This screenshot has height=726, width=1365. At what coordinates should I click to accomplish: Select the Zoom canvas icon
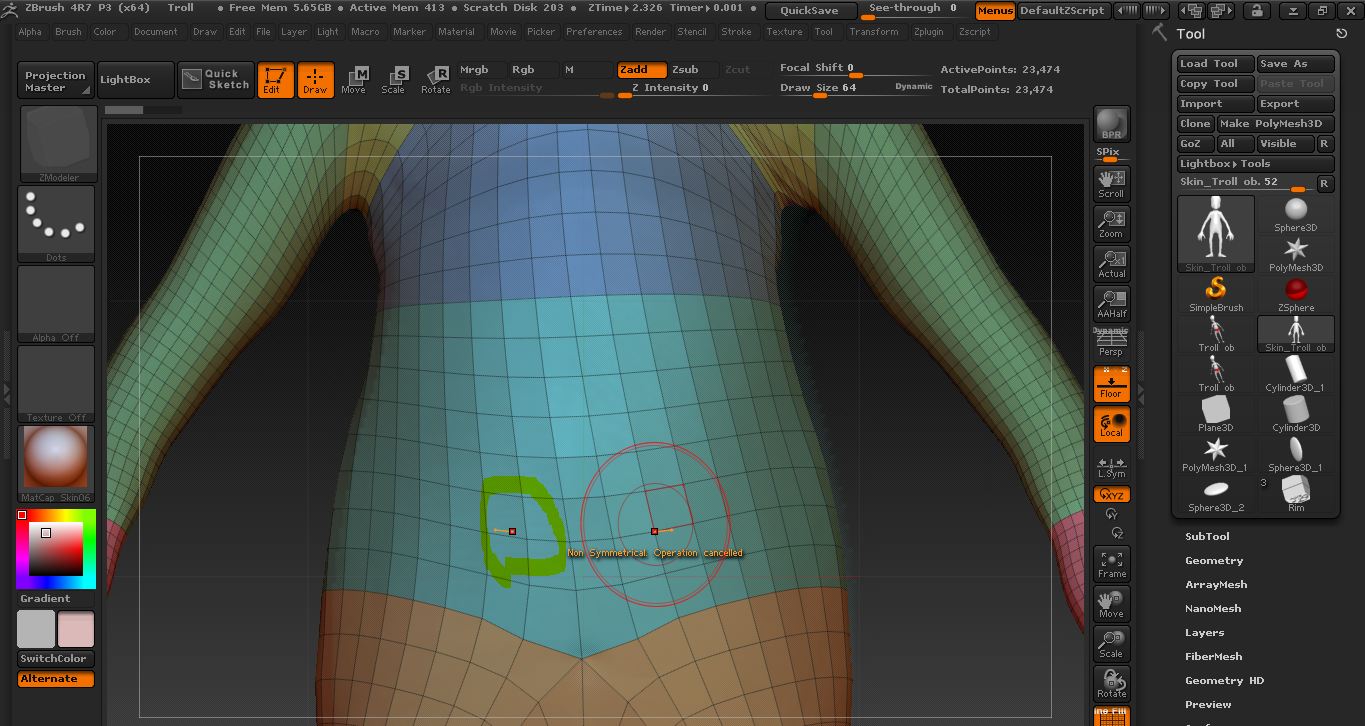pos(1111,223)
